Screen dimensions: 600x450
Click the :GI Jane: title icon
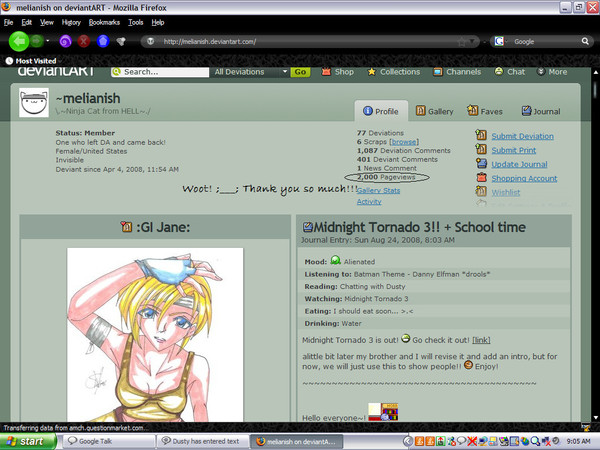click(126, 227)
